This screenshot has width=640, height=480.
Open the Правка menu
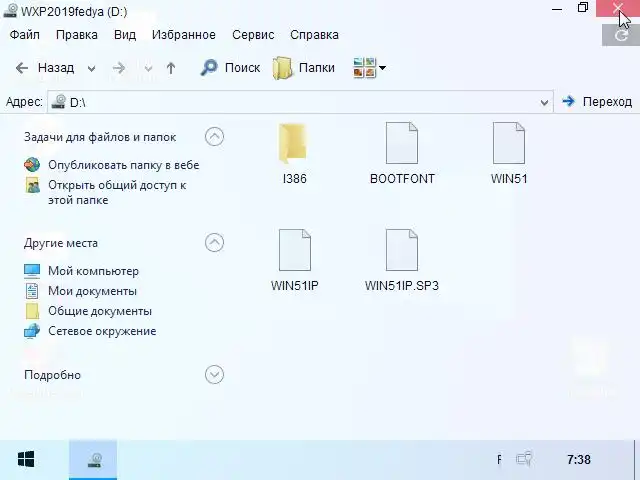(77, 35)
